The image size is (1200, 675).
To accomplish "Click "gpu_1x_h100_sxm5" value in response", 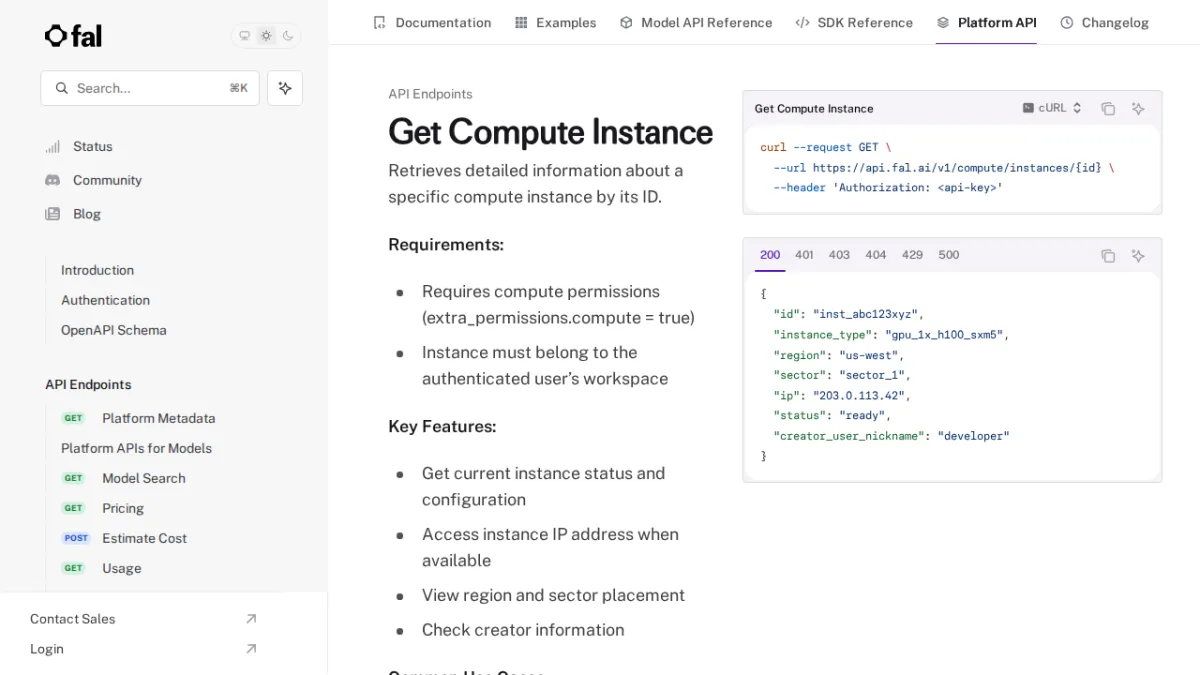I will pos(944,335).
